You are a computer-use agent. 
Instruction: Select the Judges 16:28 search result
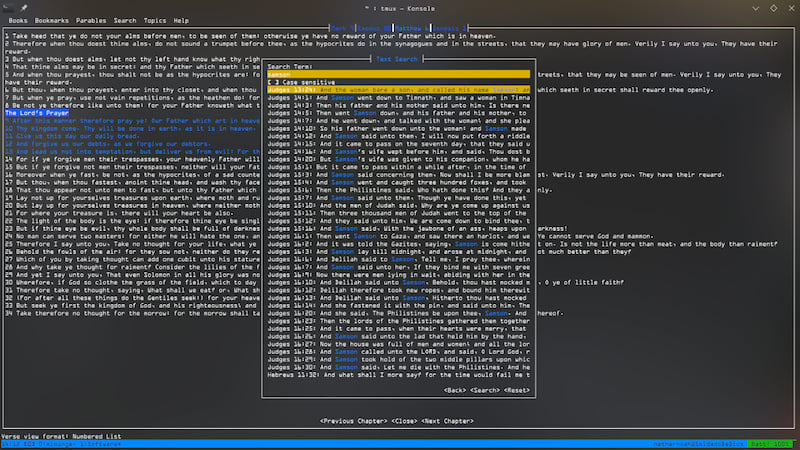(398, 352)
